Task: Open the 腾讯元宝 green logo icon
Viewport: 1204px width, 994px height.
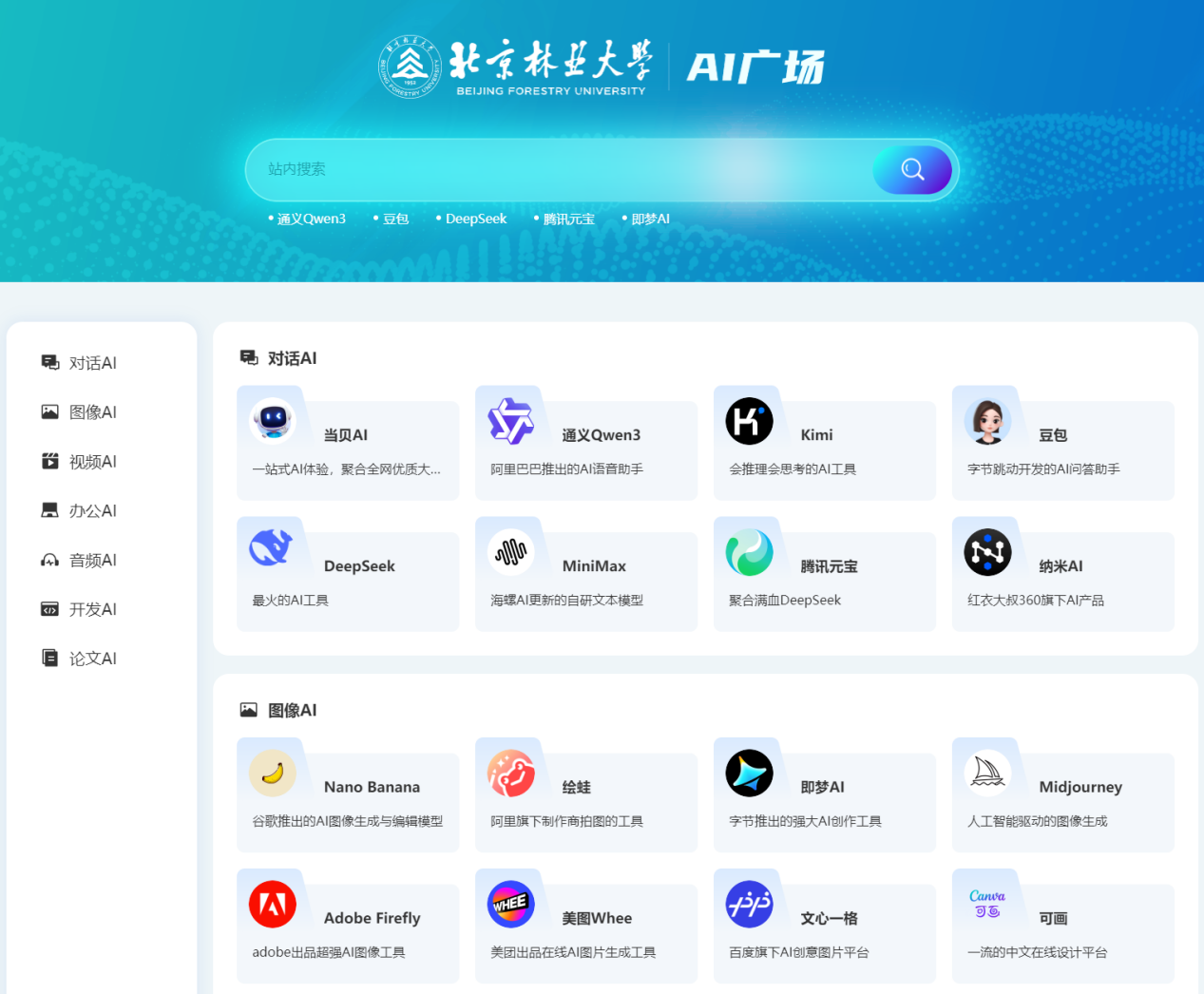Action: pyautogui.click(x=750, y=552)
